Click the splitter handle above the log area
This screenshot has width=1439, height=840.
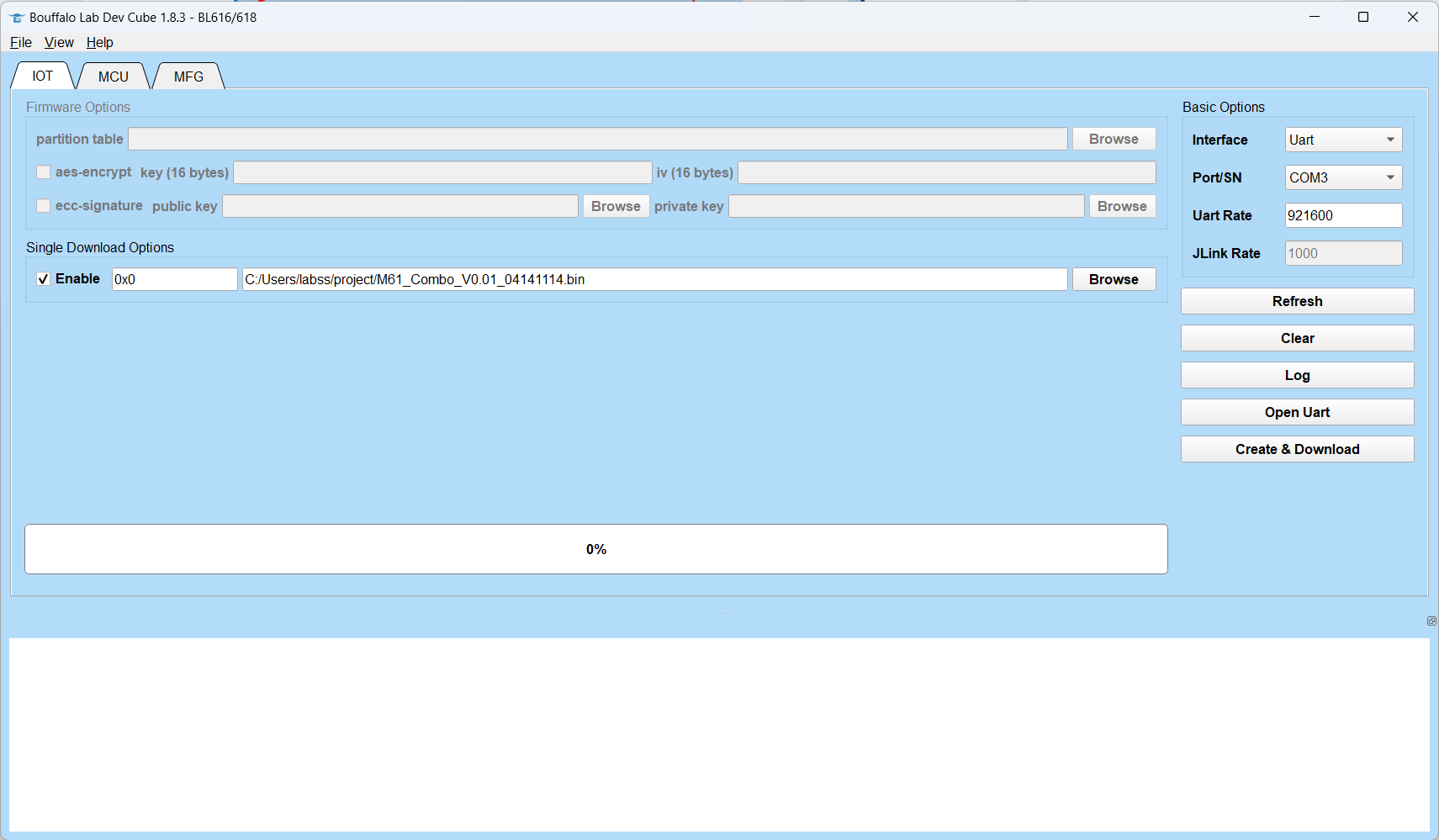721,609
